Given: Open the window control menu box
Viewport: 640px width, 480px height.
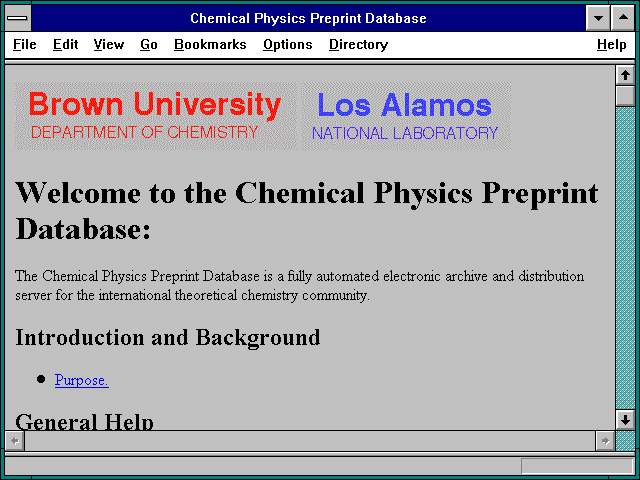Looking at the screenshot, I should [18, 18].
